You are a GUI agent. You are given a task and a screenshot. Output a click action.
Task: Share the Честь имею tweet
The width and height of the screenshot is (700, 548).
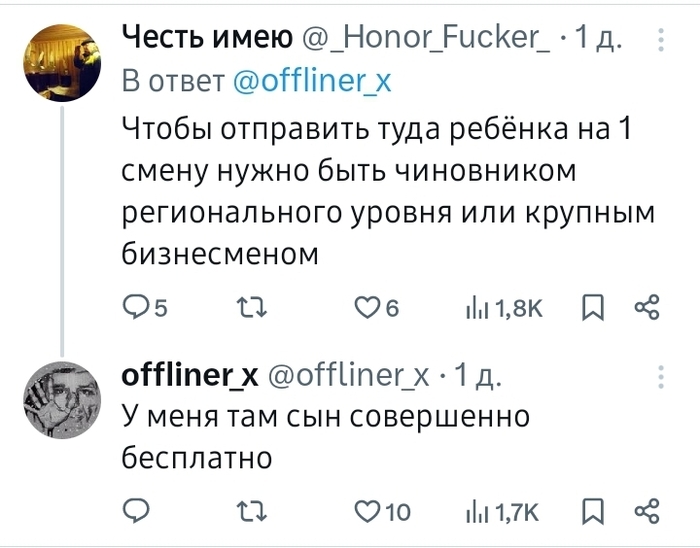coord(647,307)
